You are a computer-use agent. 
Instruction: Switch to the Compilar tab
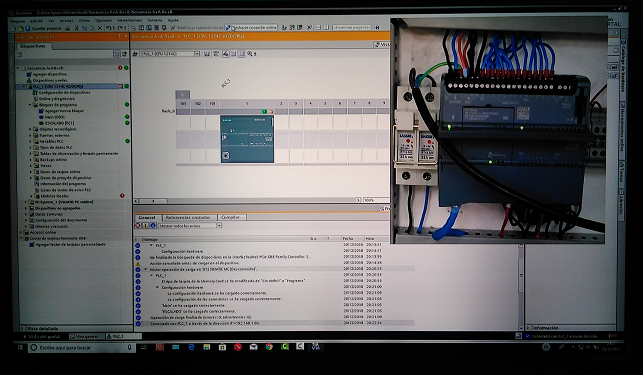231,217
